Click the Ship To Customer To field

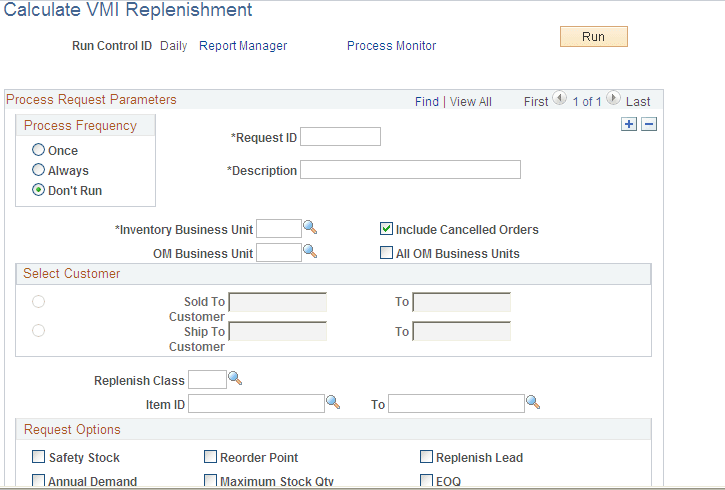pos(462,331)
